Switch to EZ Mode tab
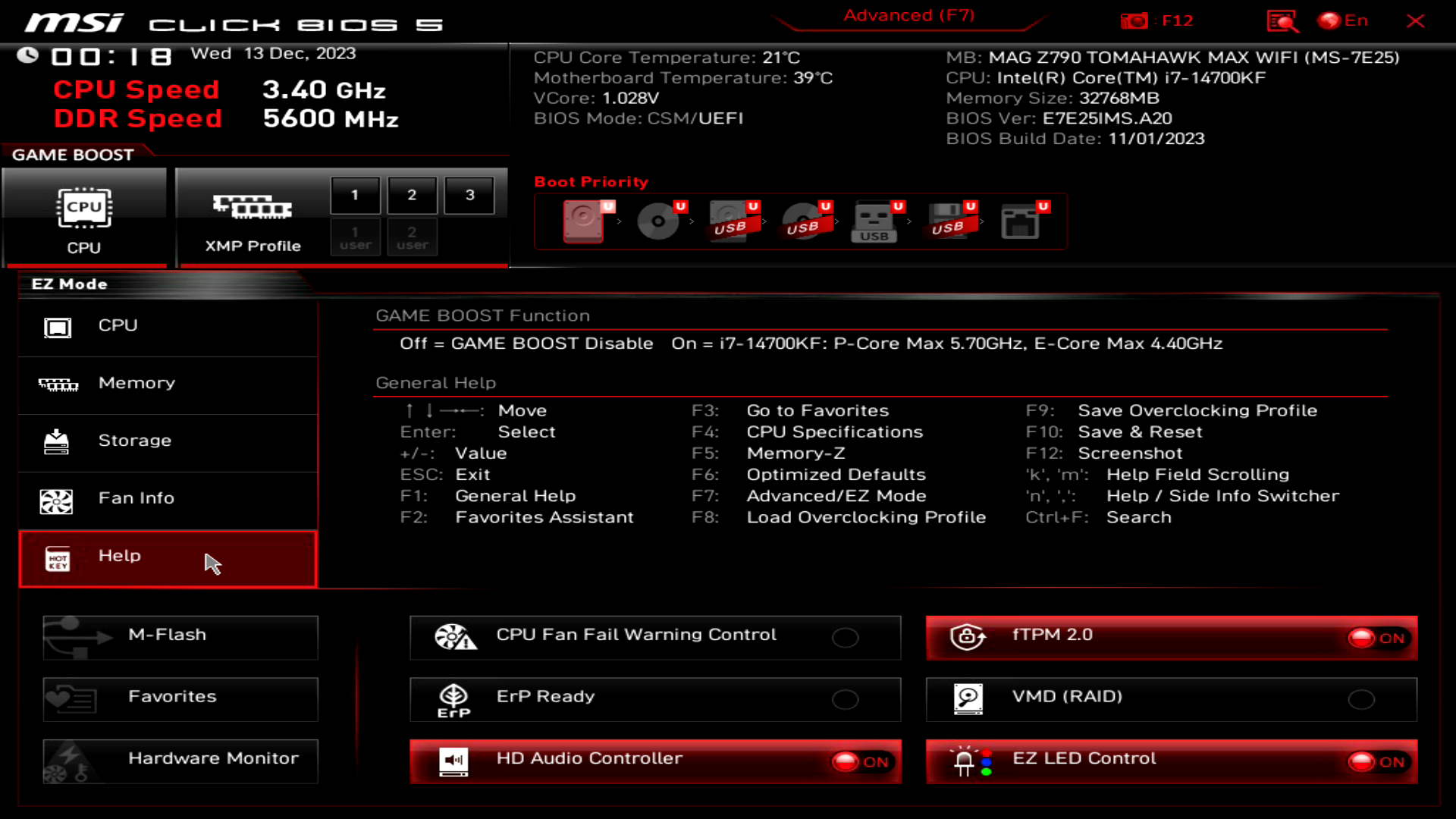Screen dimensions: 1456x819 coord(69,284)
